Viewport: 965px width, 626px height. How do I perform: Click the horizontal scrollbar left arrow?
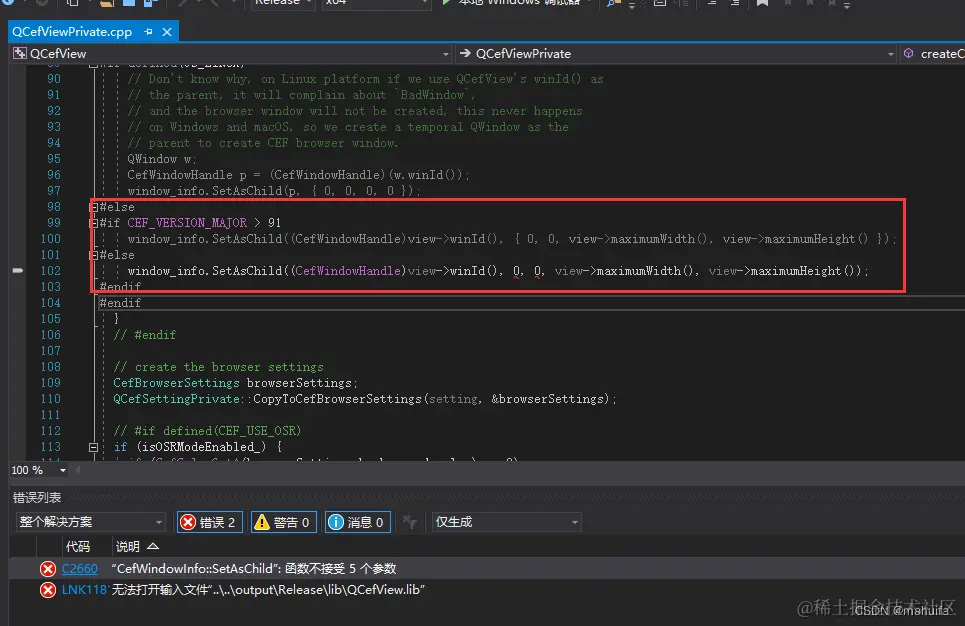(78, 470)
